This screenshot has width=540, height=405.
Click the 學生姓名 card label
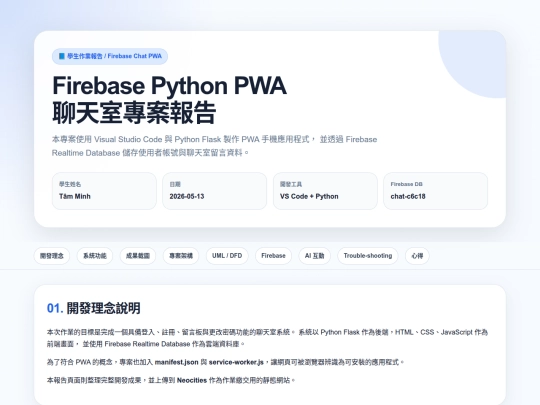point(70,184)
